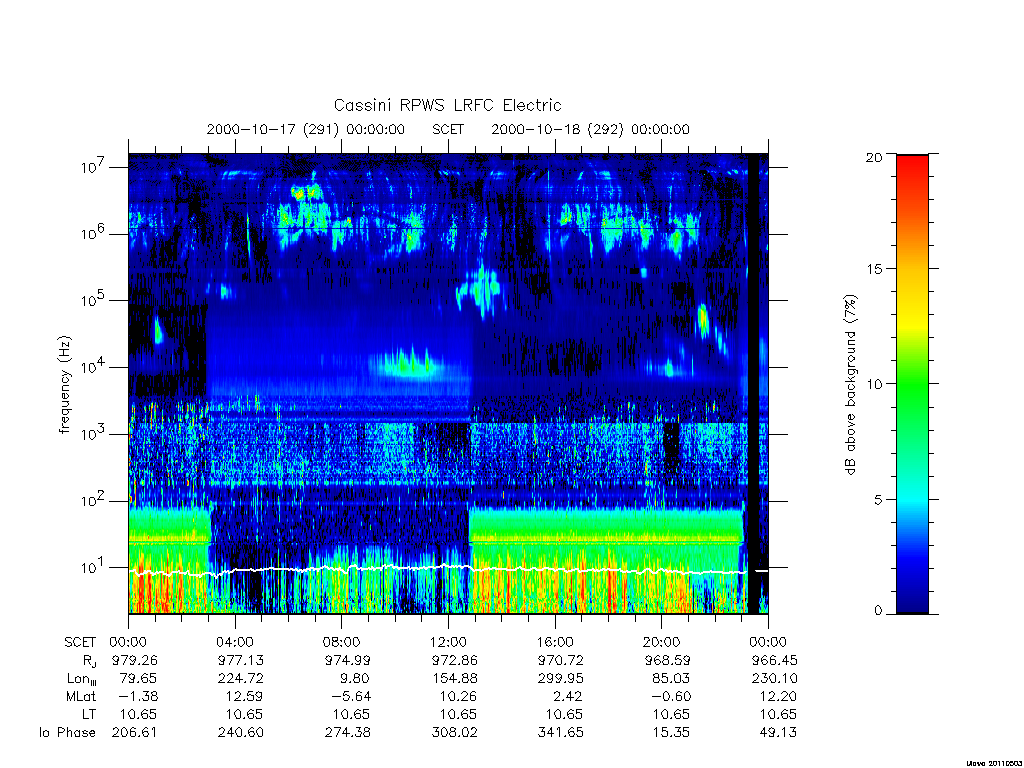The image size is (1024, 768).
Task: Click the Io Phase value '308.02'
Action: 454,733
